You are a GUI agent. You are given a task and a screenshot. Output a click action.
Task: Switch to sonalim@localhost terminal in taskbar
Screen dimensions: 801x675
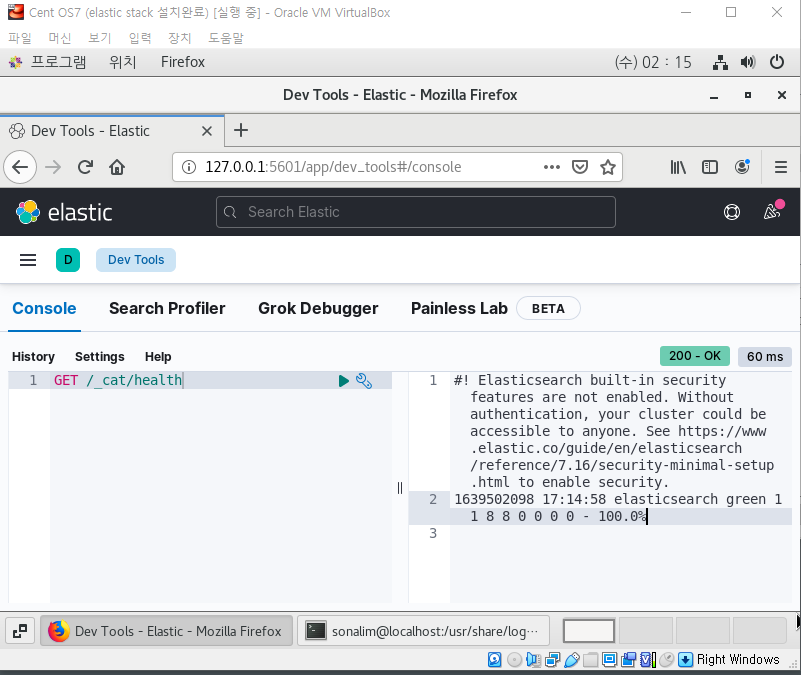423,632
